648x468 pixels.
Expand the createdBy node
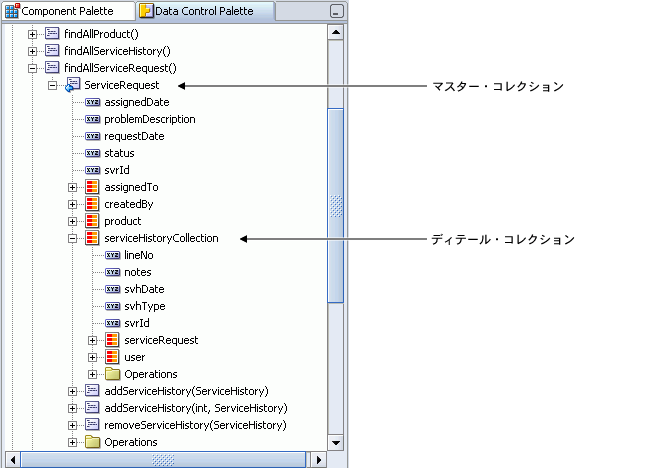coord(72,204)
